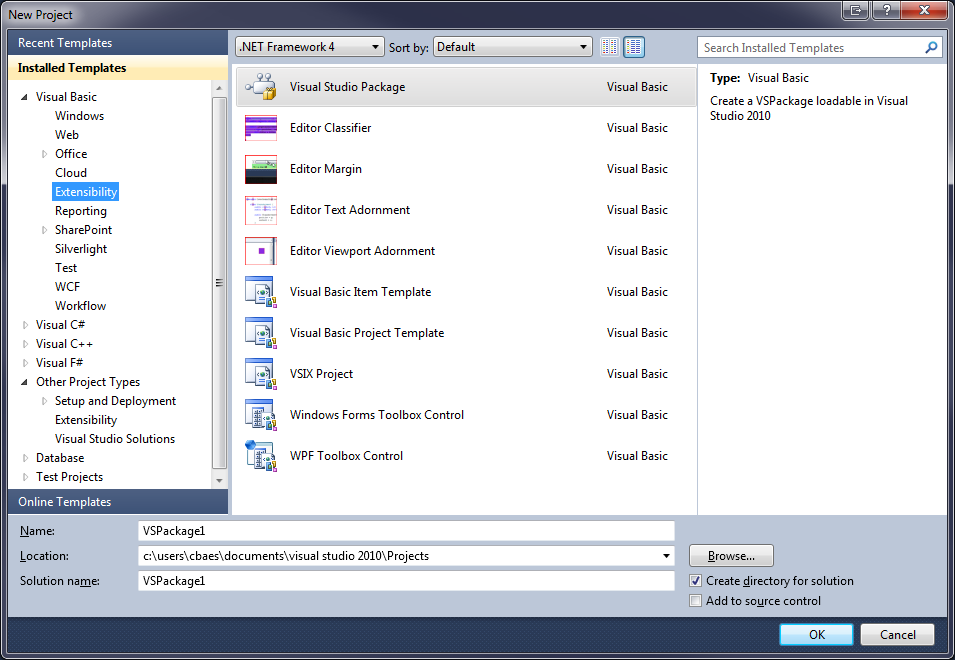Select the VSIX Project template name
Screen dimensions: 955x660
pyautogui.click(x=322, y=374)
